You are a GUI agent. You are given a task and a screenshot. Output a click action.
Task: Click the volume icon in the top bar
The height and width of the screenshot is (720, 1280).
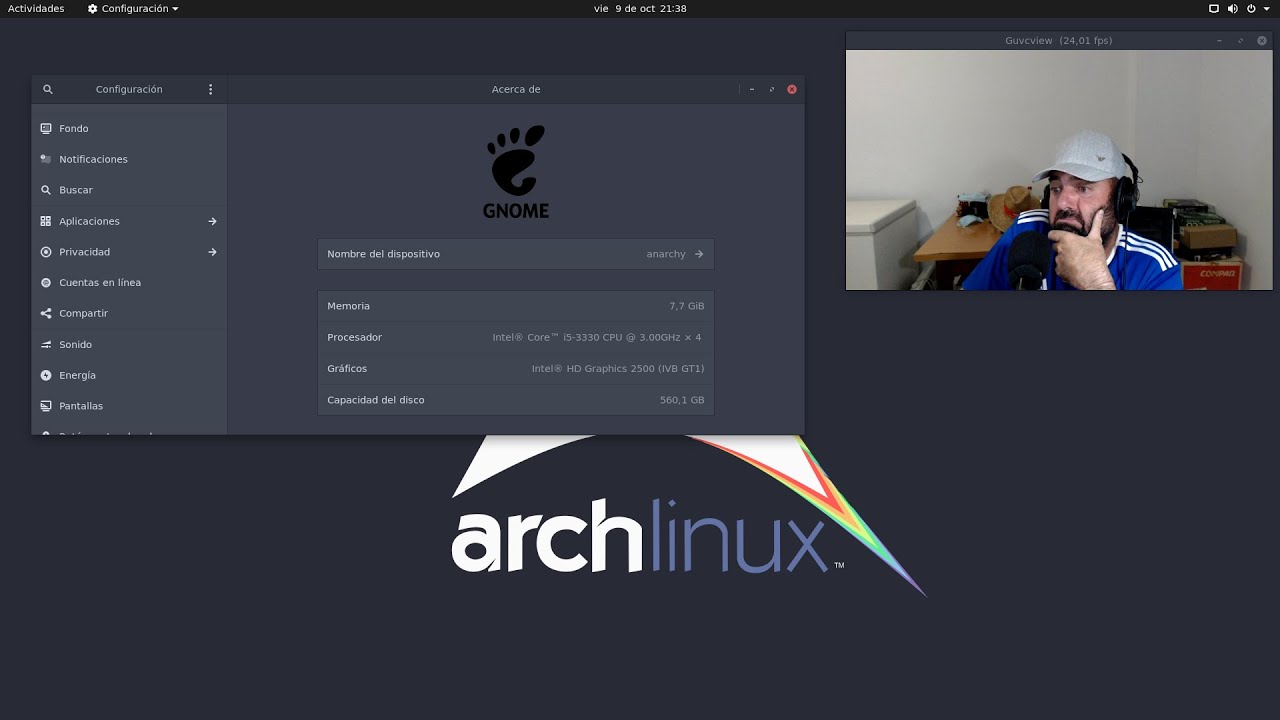tap(1232, 8)
